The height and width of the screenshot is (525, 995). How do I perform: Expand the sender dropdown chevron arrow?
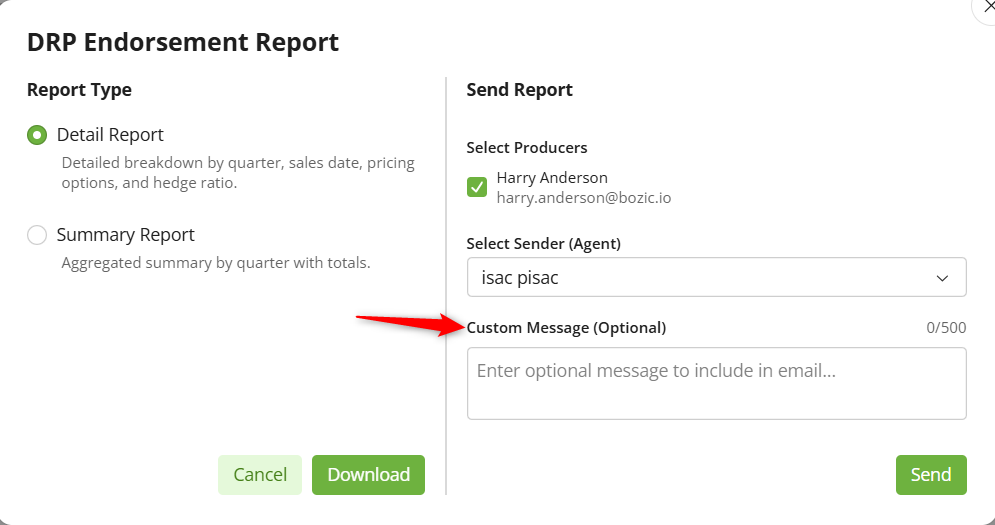click(x=942, y=278)
